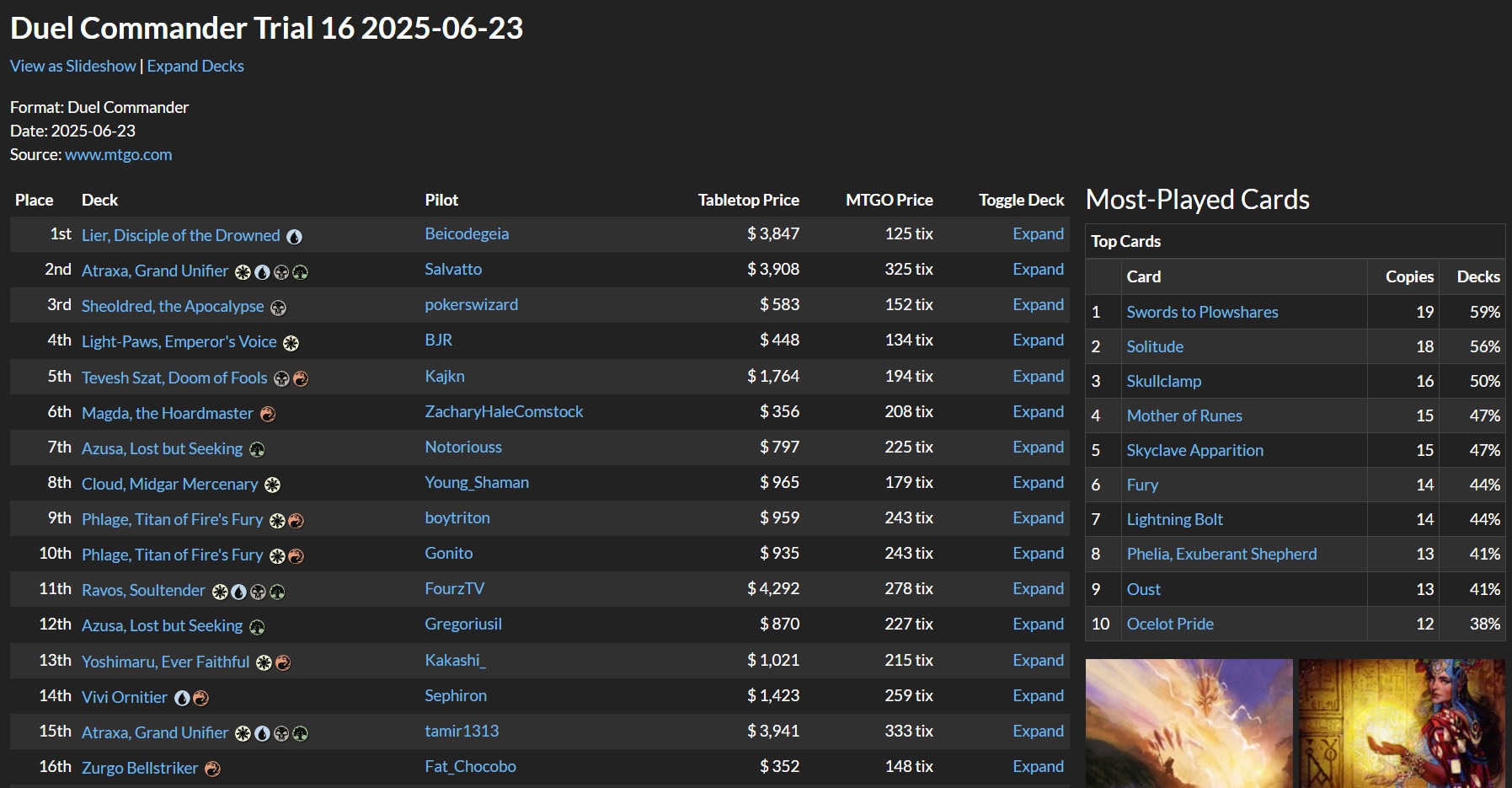Visit www.mtgo.com source link

tap(119, 154)
